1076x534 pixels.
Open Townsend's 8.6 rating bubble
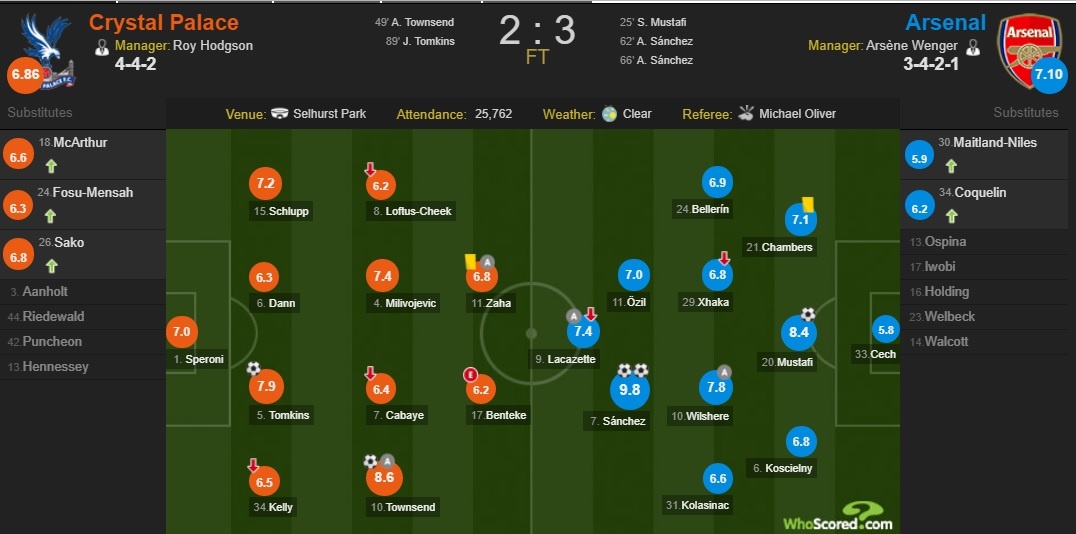[x=385, y=478]
